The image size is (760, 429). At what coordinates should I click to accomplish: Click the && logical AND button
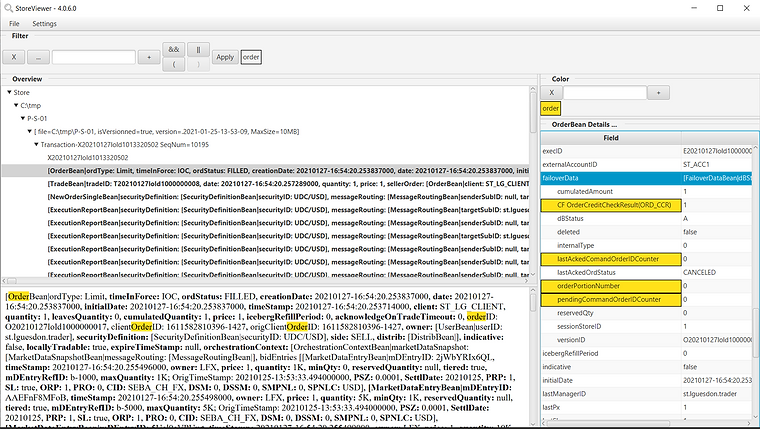pos(174,49)
